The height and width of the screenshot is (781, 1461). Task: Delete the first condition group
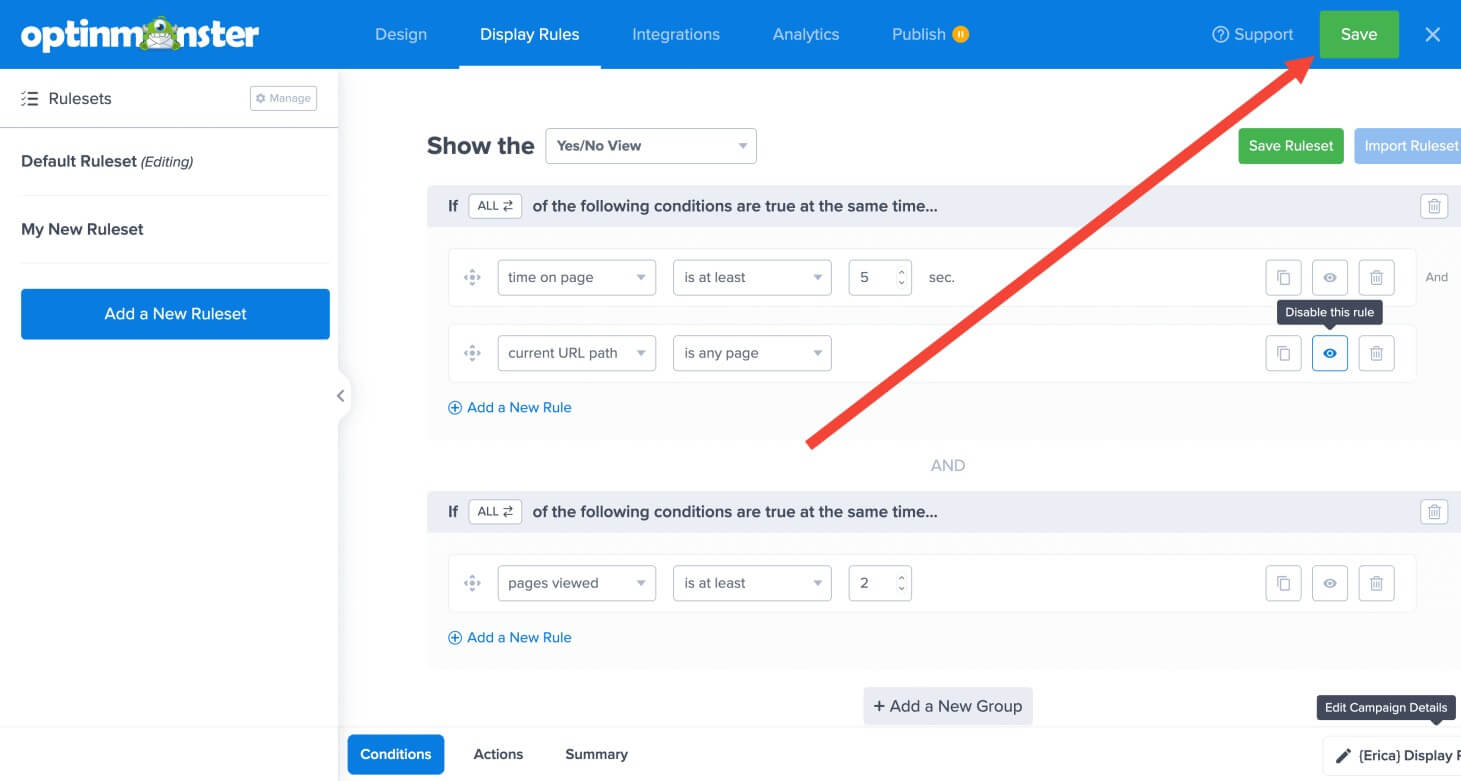[1434, 206]
